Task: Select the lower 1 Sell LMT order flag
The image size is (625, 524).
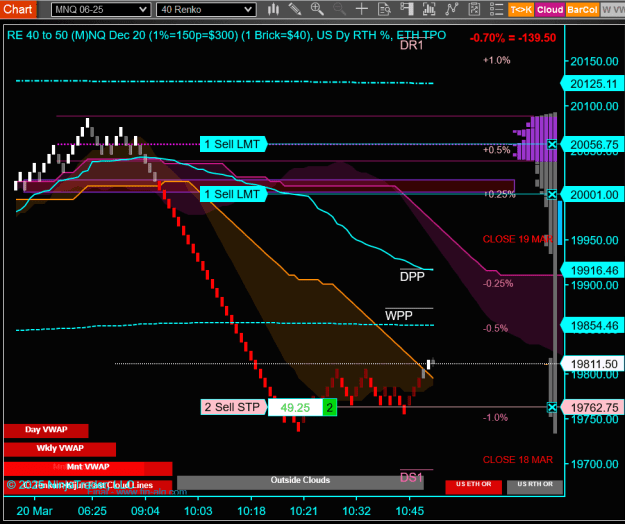Action: [x=233, y=194]
